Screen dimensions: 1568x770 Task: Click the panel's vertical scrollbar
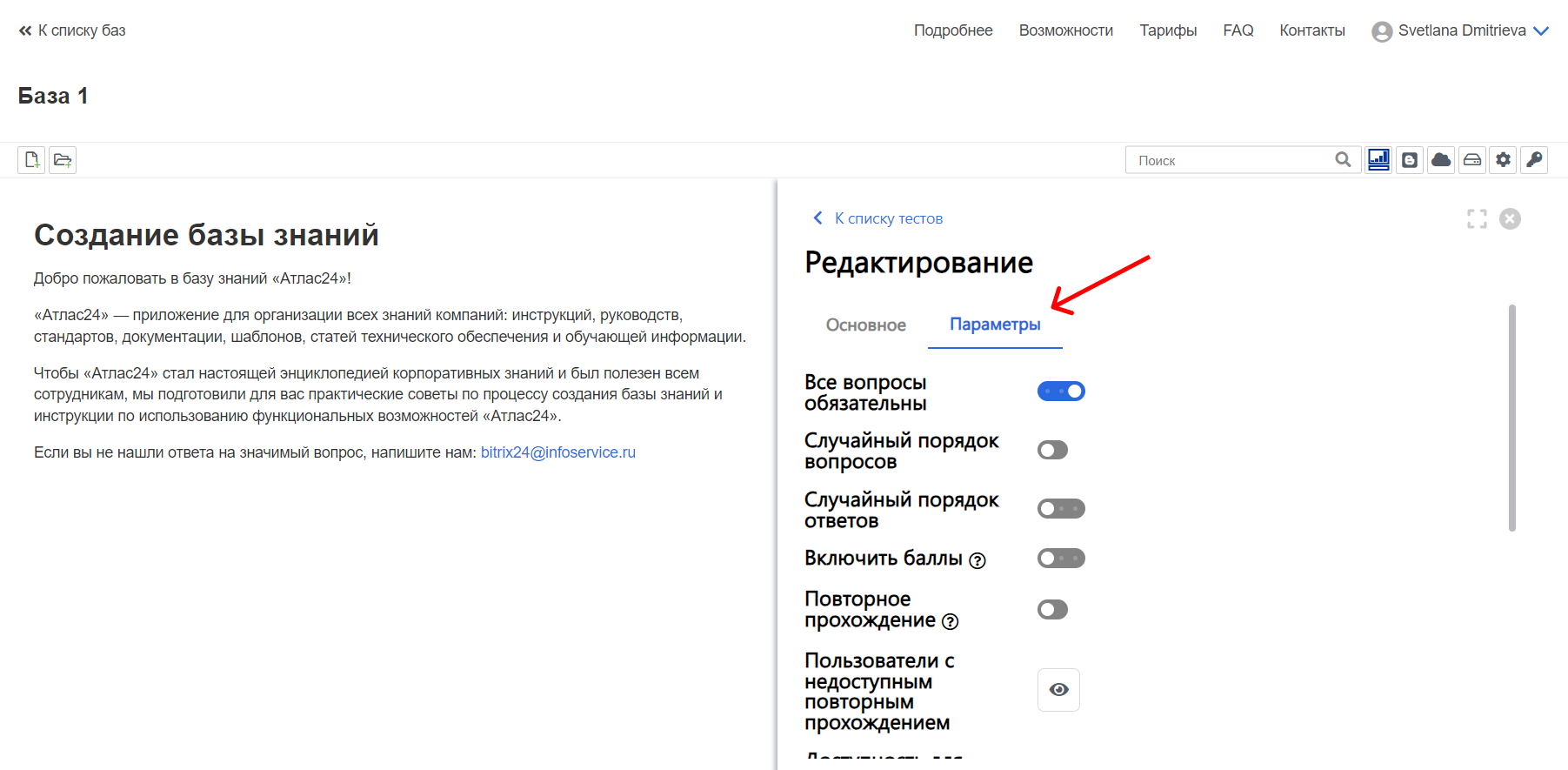1512,418
